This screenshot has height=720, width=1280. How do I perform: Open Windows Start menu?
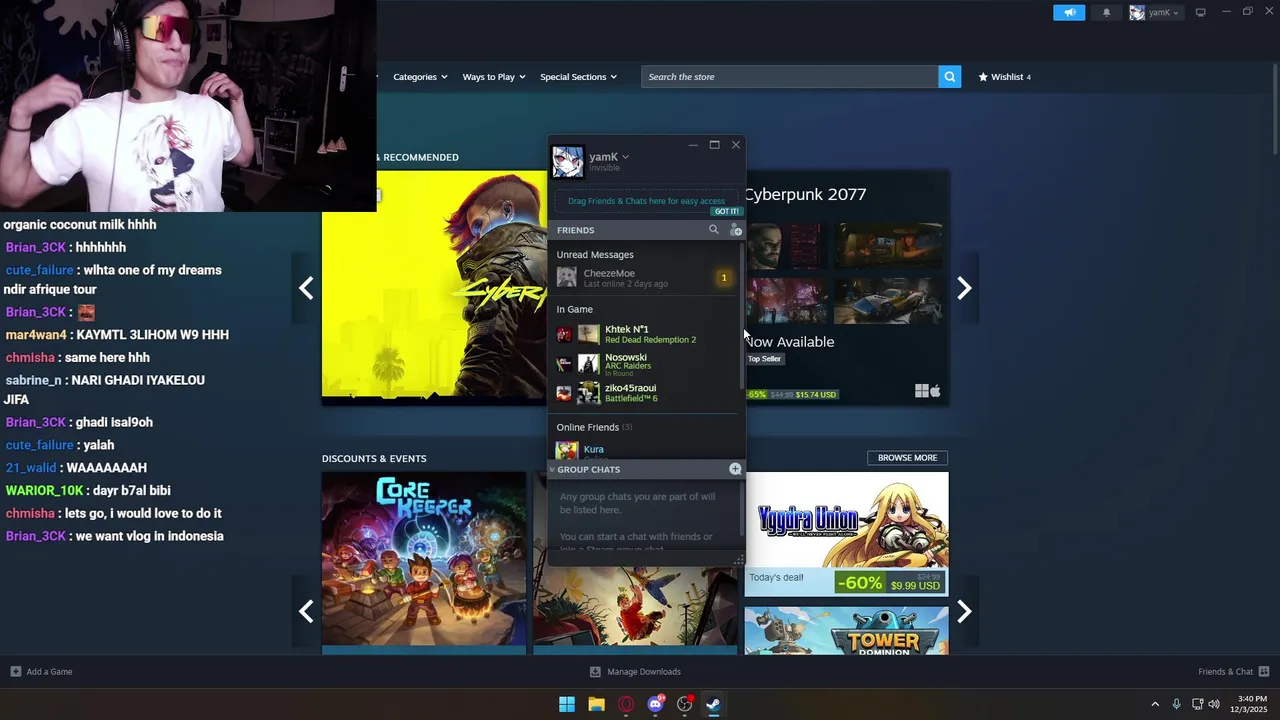(x=567, y=704)
